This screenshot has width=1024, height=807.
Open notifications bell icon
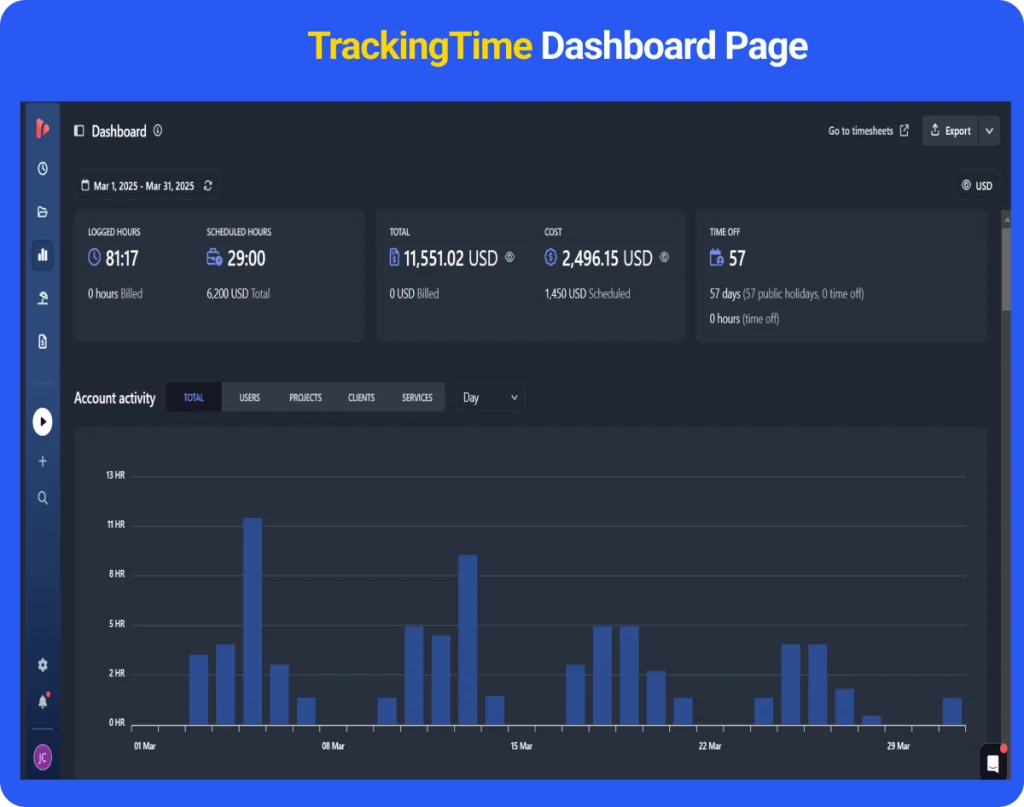42,701
